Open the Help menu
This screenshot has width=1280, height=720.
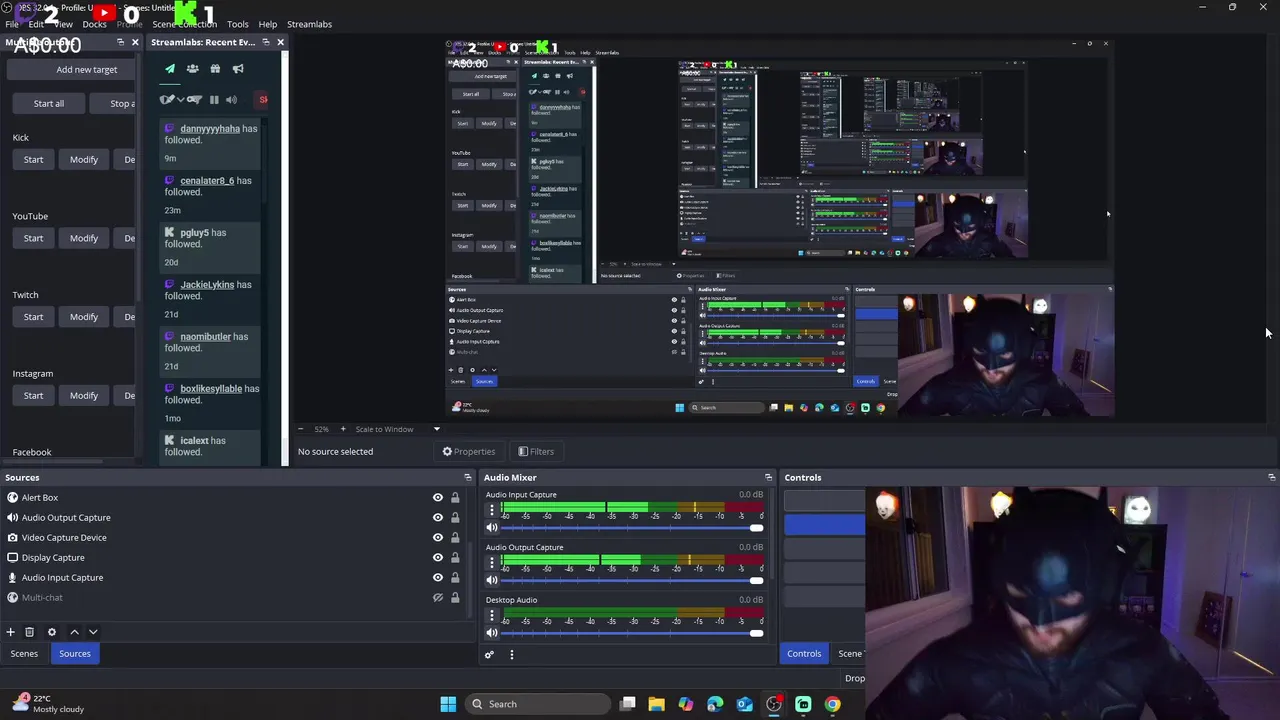point(268,24)
